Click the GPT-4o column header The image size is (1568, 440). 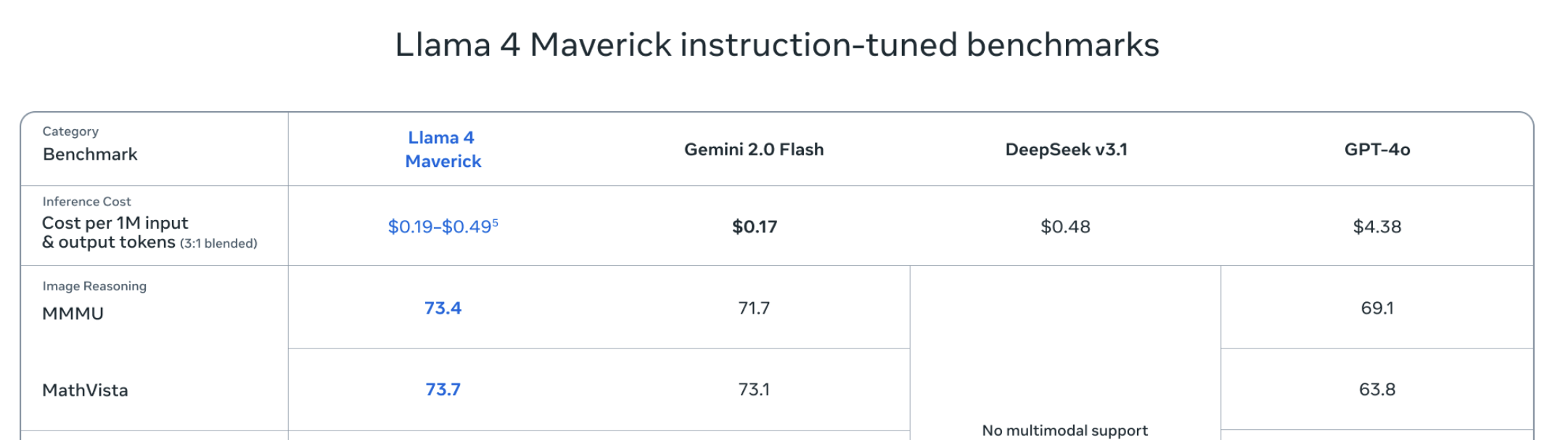(x=1376, y=150)
